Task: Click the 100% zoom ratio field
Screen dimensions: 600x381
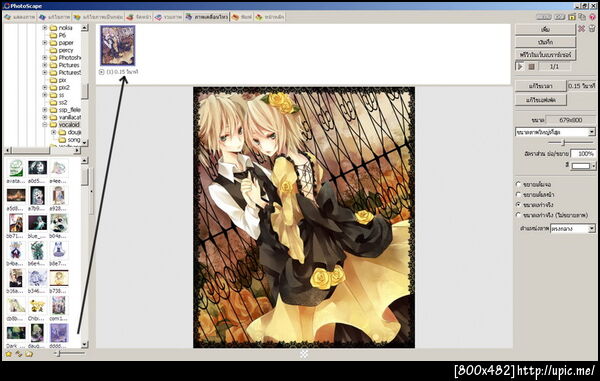Action: coord(583,153)
